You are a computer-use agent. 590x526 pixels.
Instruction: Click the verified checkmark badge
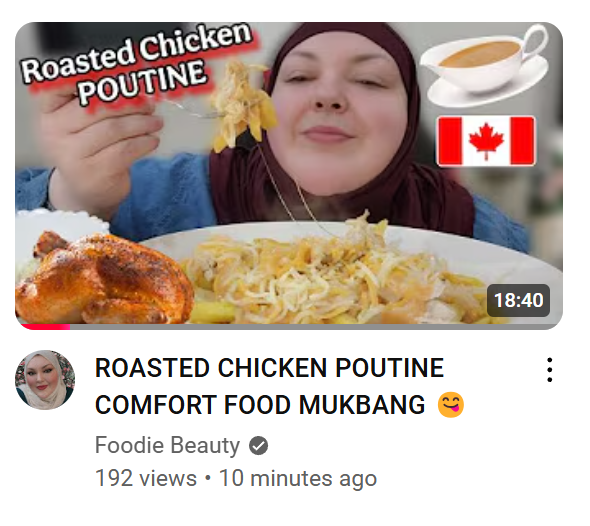(259, 445)
